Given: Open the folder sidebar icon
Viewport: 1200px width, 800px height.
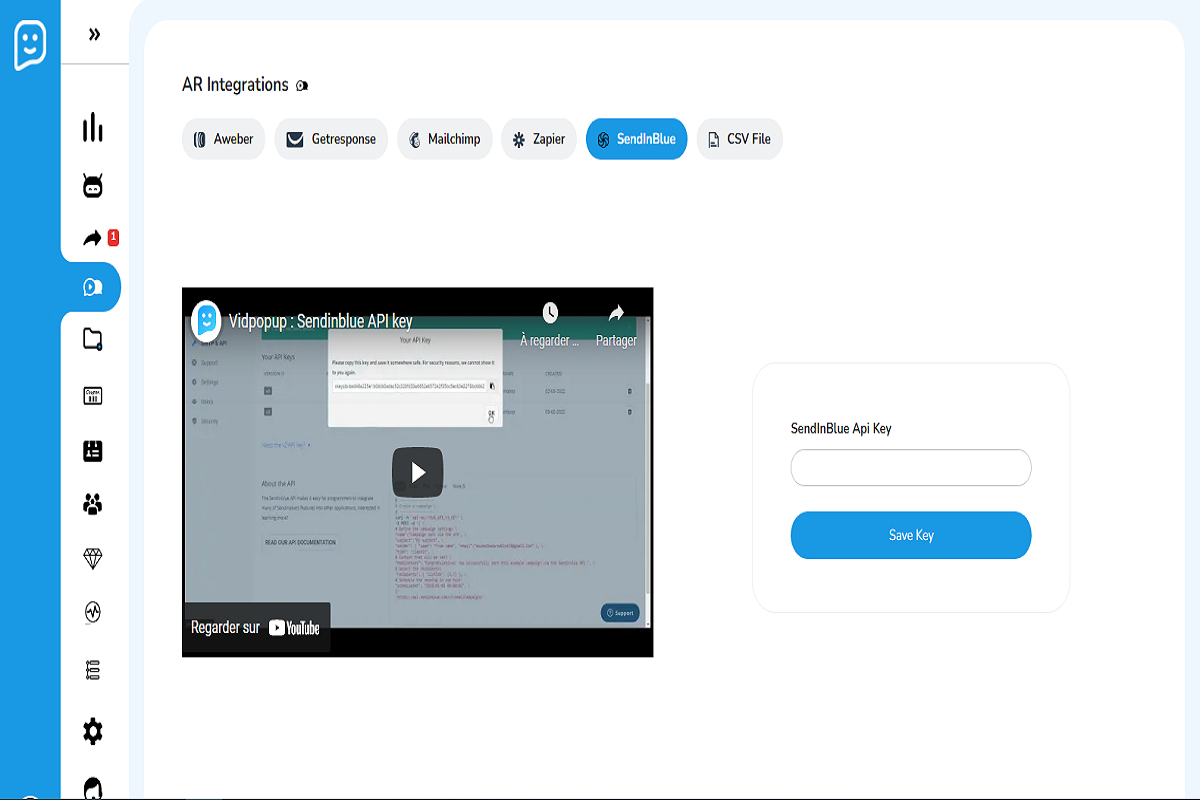Looking at the screenshot, I should (93, 340).
